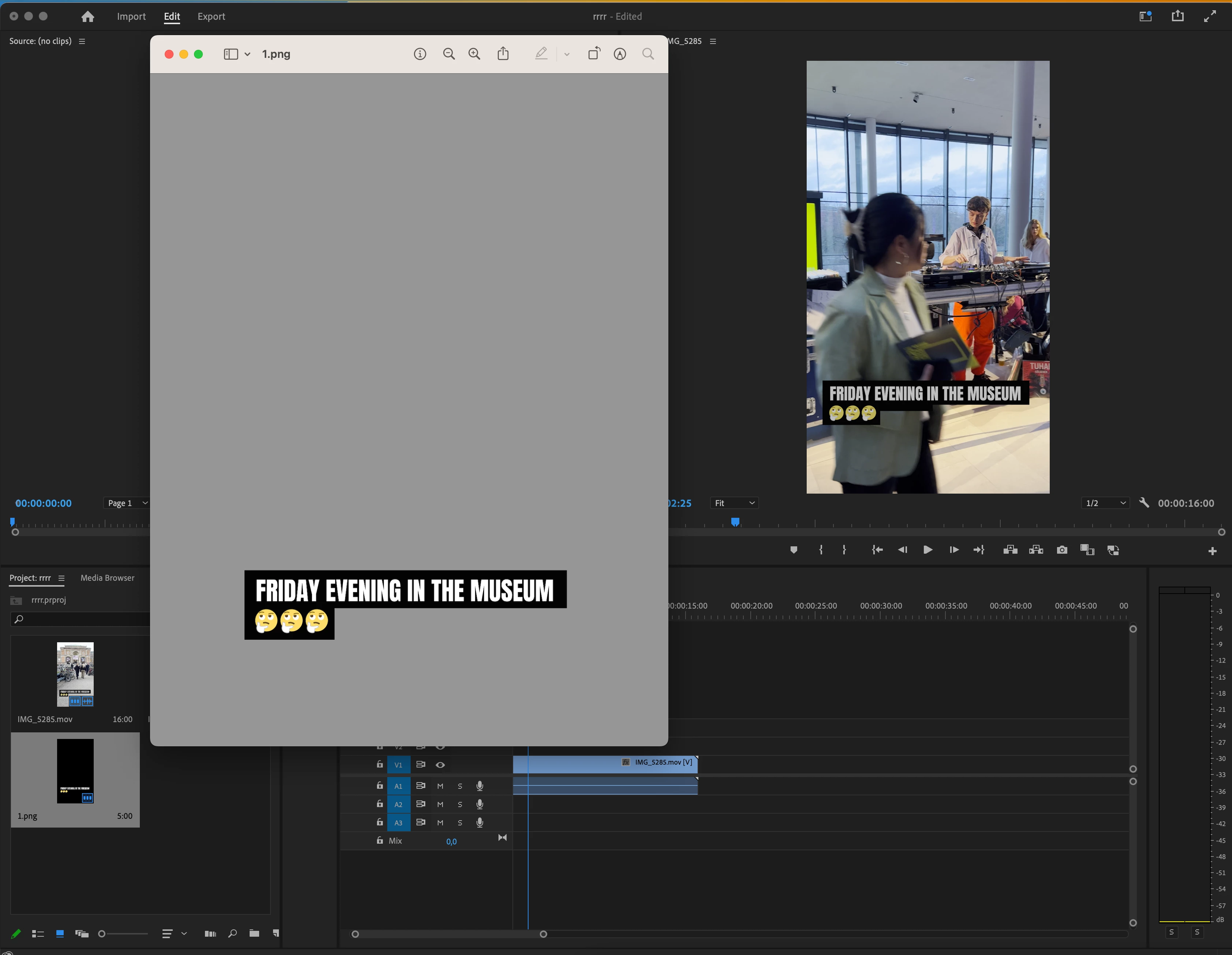Click the Export Frame camera icon
This screenshot has width=1232, height=955.
click(x=1062, y=550)
